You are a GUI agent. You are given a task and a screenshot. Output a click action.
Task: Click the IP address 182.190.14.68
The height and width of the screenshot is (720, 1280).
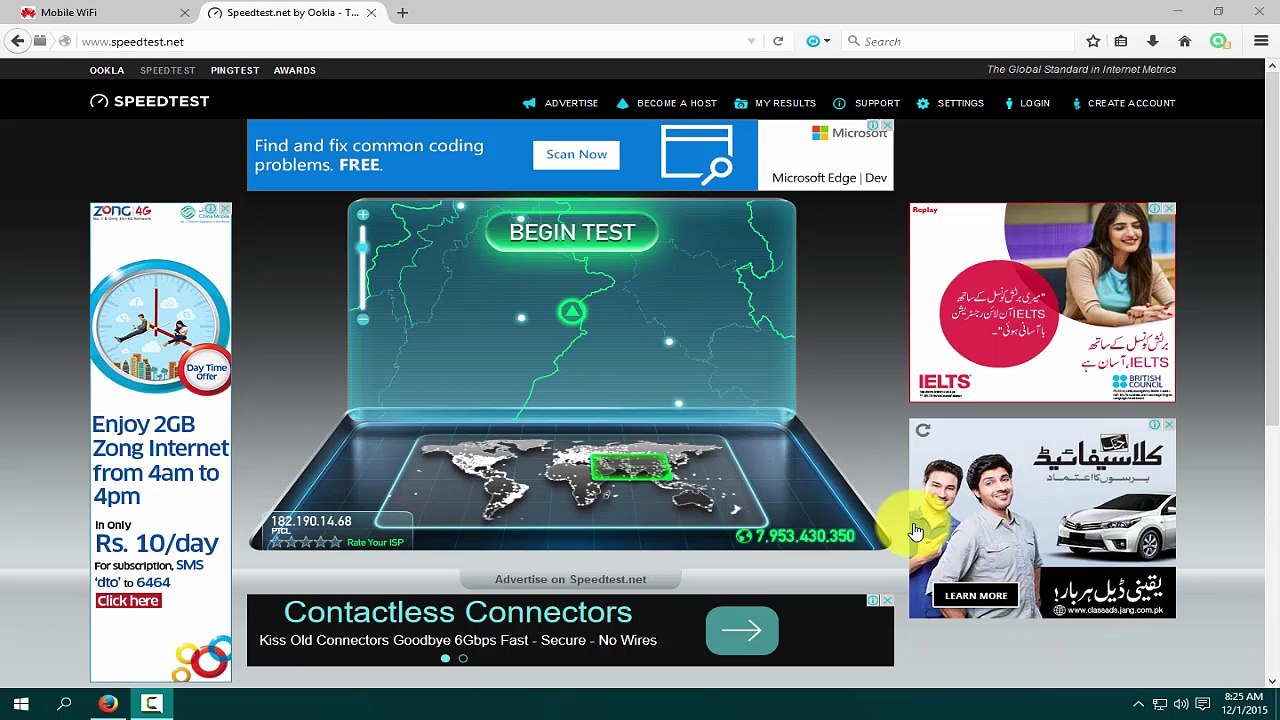(311, 521)
